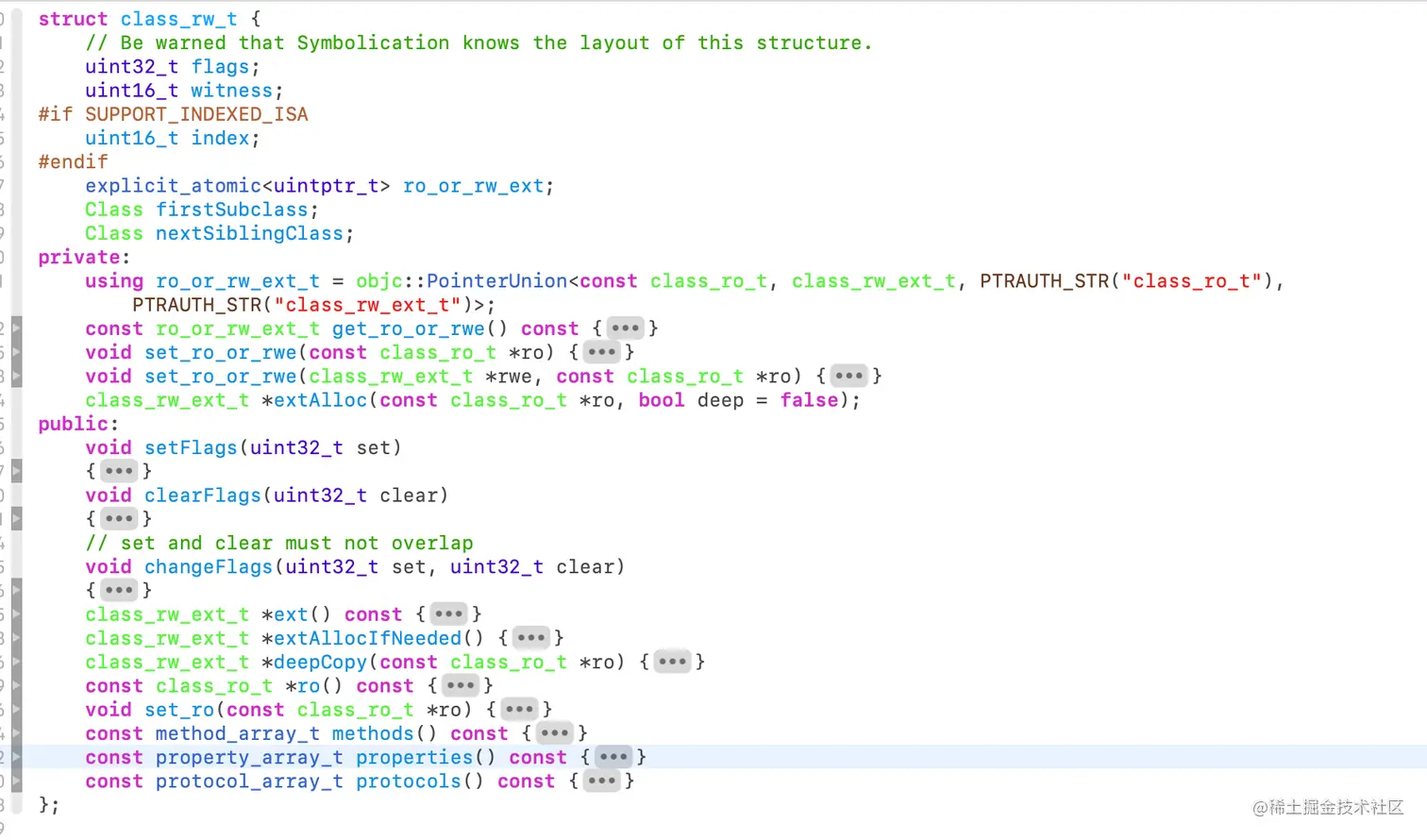Expand ellipsis of set_ro_or_rwe with rwe parameter
Image resolution: width=1427 pixels, height=840 pixels.
click(848, 376)
